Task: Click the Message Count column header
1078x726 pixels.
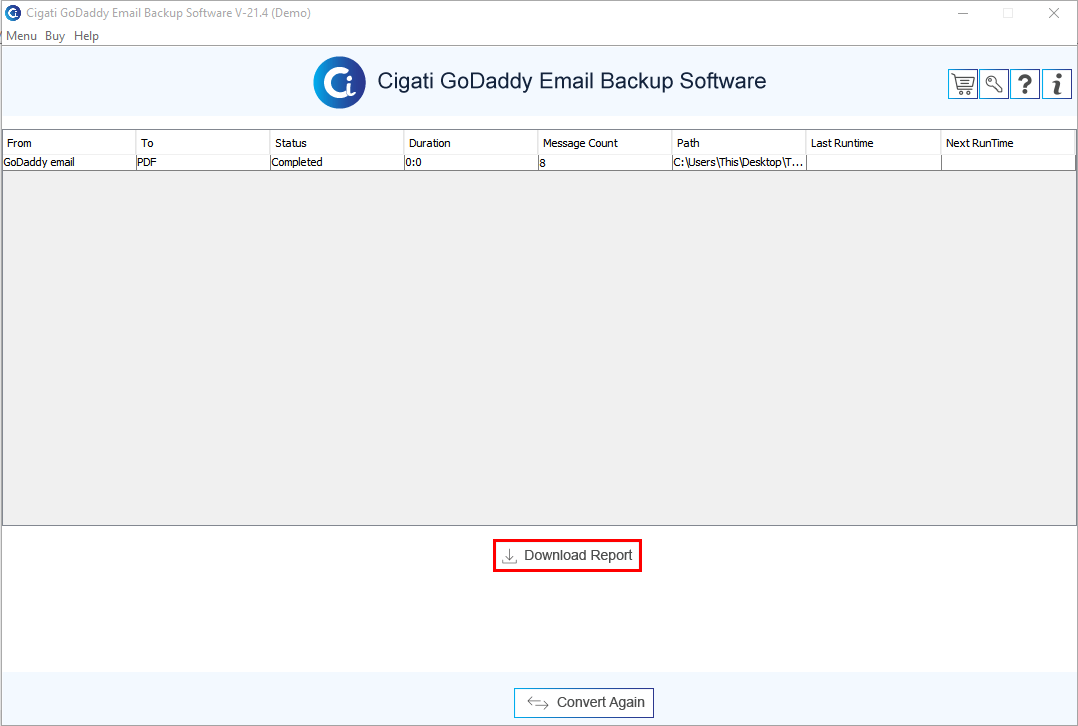Action: pyautogui.click(x=605, y=143)
